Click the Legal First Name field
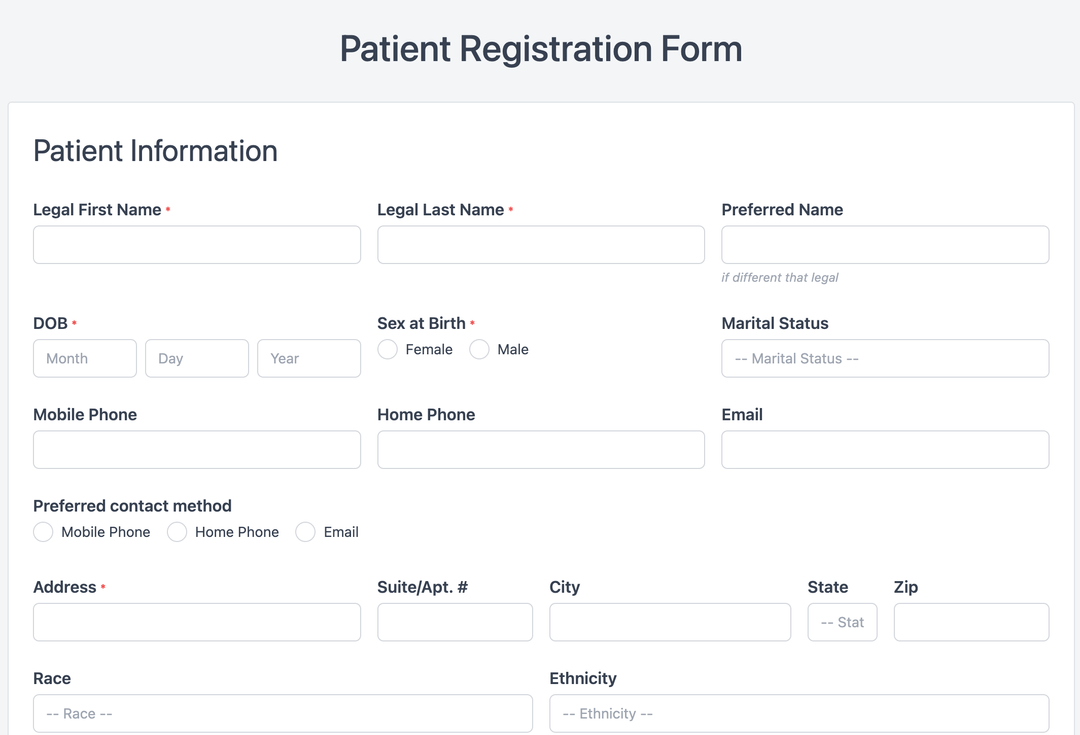Screen dimensions: 1080x735 coord(196,244)
